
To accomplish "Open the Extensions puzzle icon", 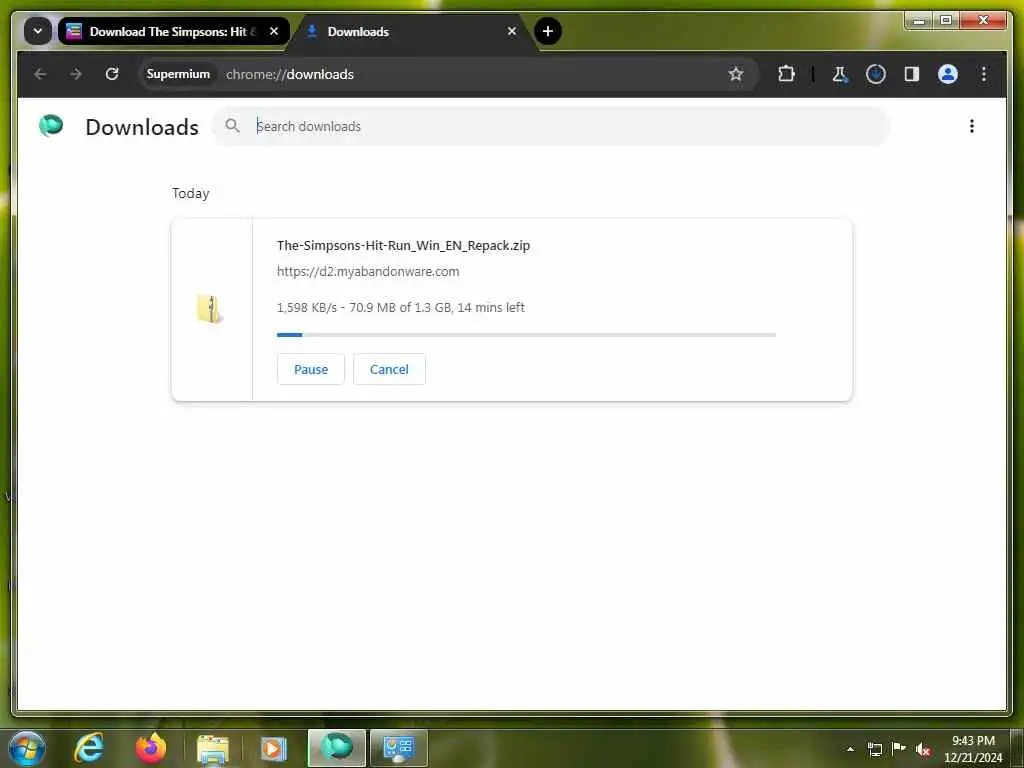I will 786,74.
